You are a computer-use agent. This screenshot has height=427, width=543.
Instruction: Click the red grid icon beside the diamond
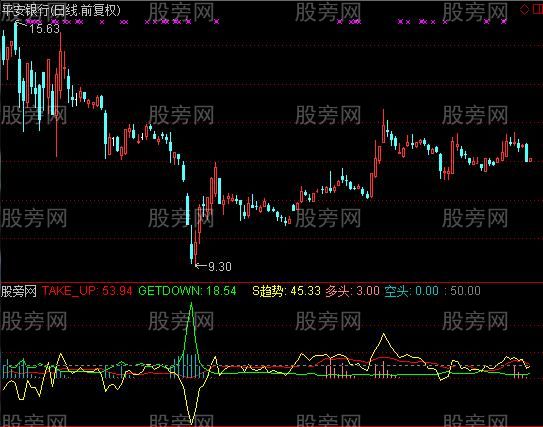(x=538, y=10)
